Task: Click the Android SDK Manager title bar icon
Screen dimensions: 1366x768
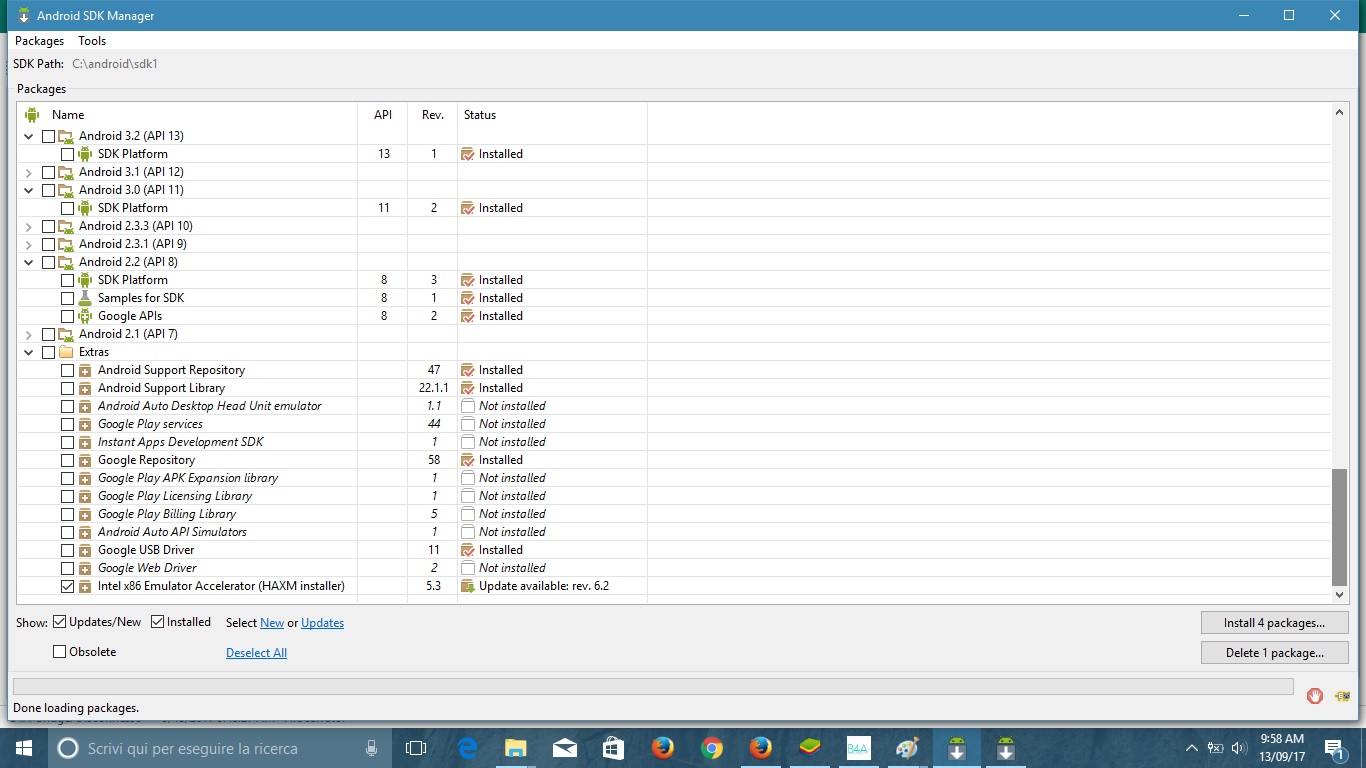Action: (23, 16)
